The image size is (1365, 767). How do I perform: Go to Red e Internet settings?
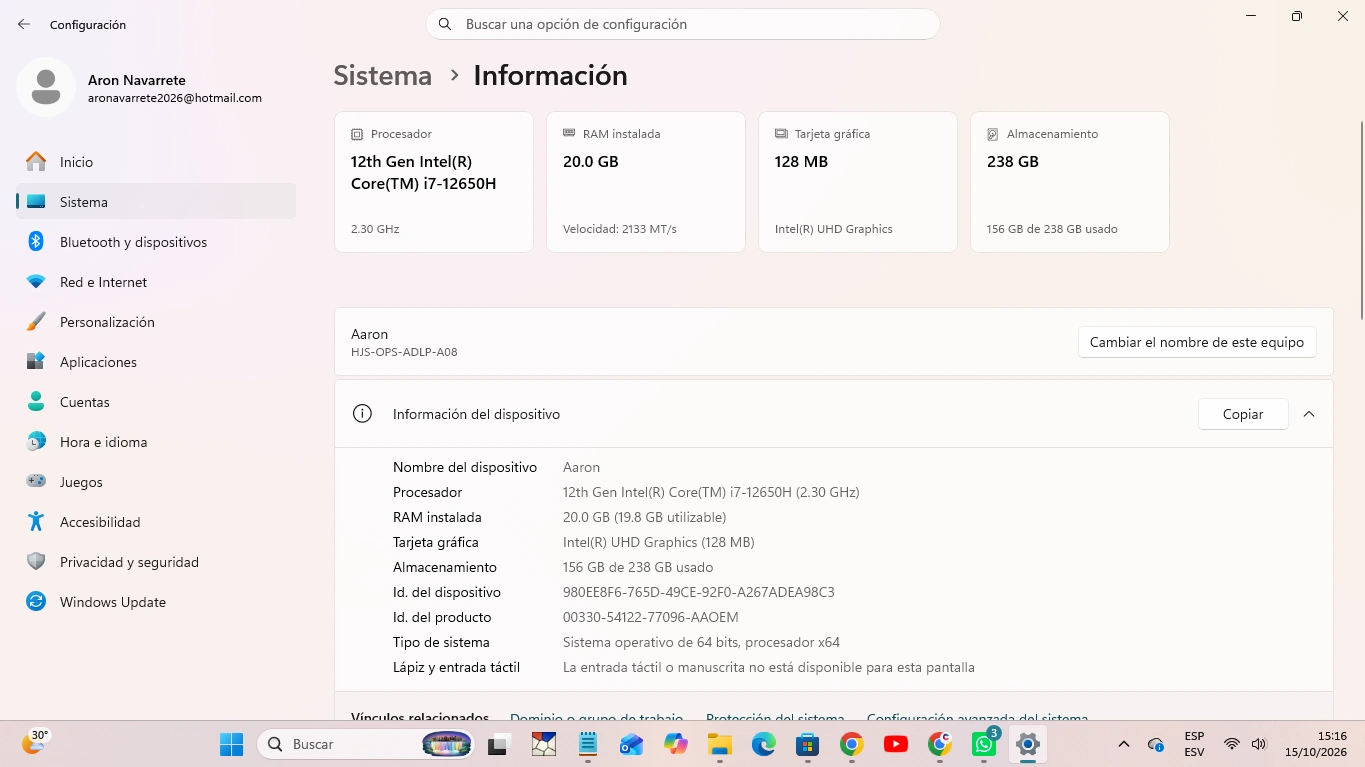coord(156,282)
